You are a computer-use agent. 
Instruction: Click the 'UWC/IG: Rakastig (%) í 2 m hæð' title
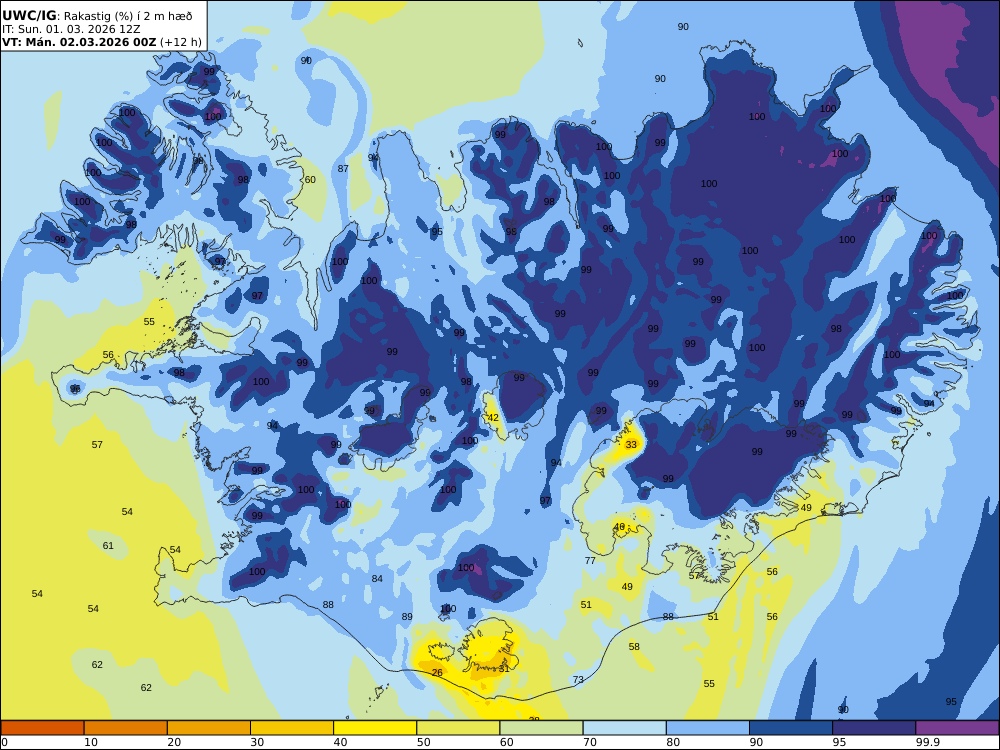point(97,16)
